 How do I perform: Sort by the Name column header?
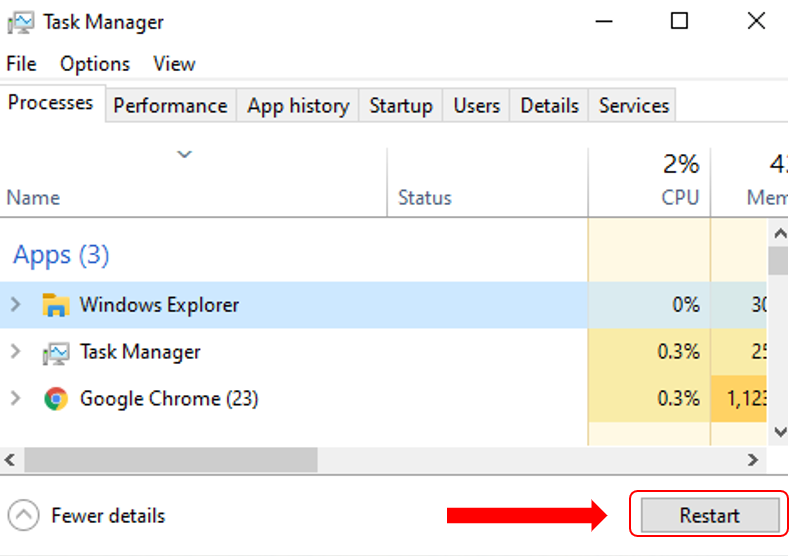tap(194, 182)
